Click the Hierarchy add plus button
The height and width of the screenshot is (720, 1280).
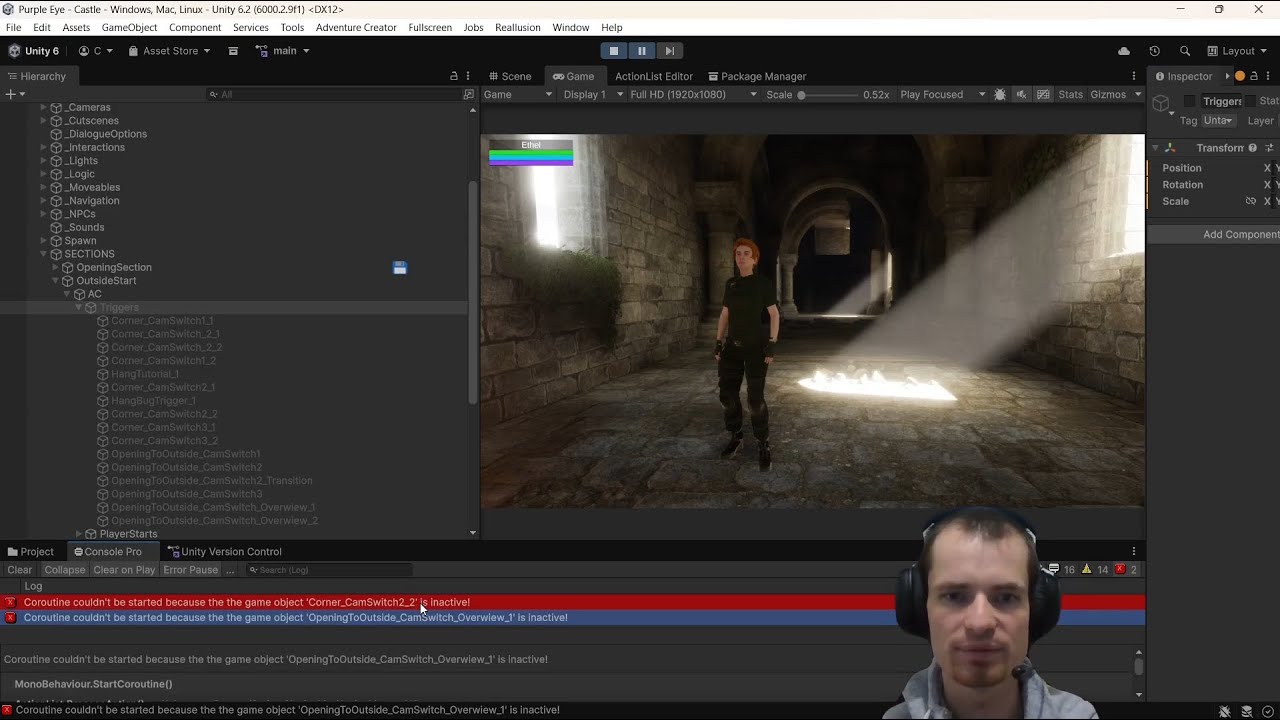[x=11, y=94]
